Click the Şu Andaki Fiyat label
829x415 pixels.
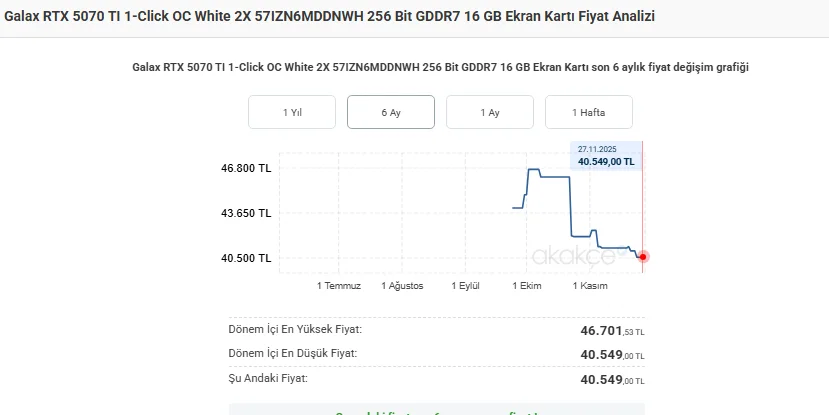[268, 379]
